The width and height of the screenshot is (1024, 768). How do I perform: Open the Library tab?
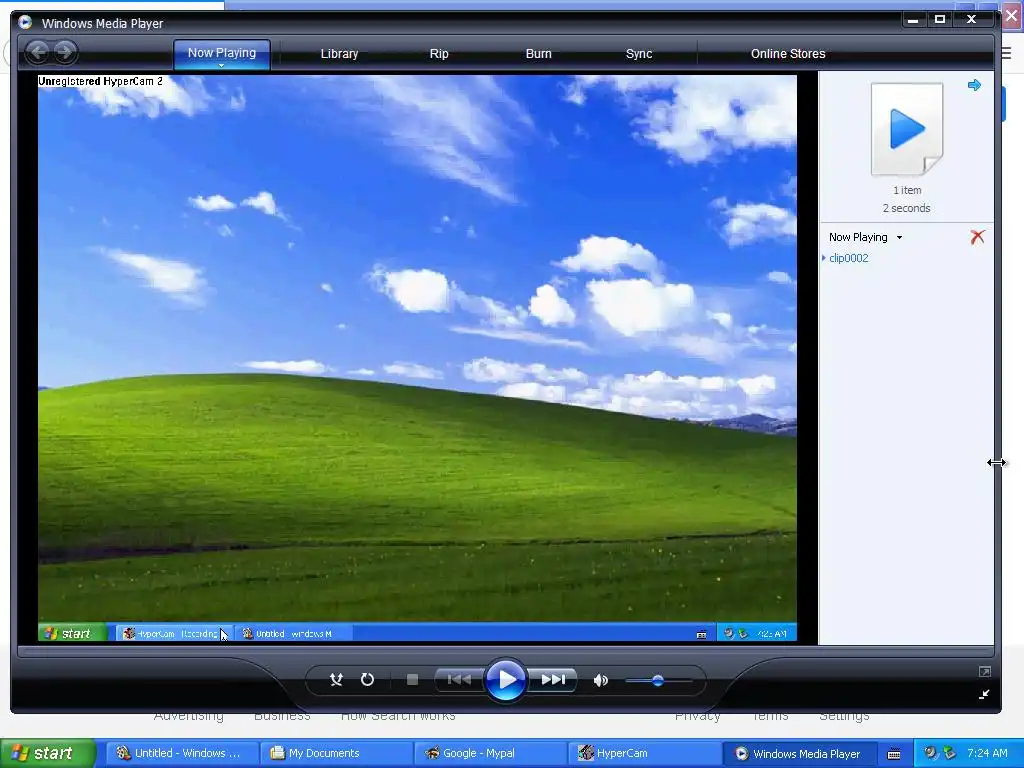point(339,54)
